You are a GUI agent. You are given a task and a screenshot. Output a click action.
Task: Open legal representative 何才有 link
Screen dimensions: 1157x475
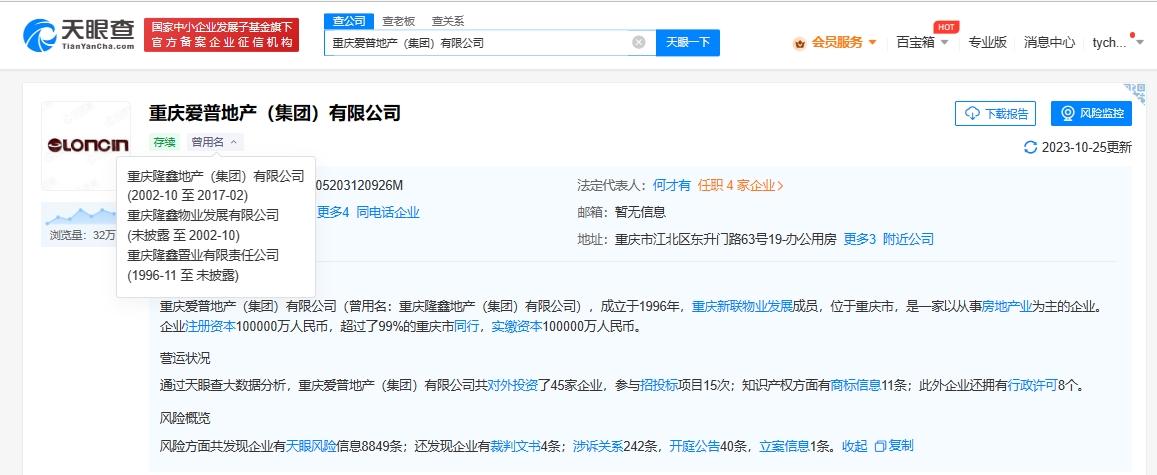[x=672, y=185]
